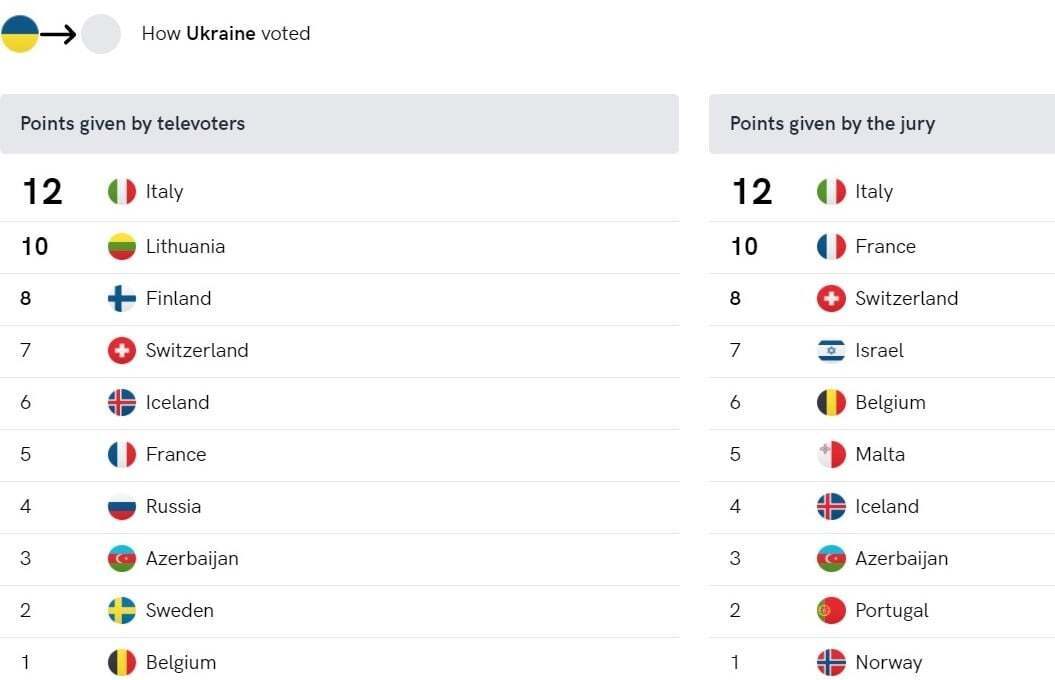This screenshot has height=680, width=1055.
Task: Click the Israel flag in jury list
Action: coord(831,350)
